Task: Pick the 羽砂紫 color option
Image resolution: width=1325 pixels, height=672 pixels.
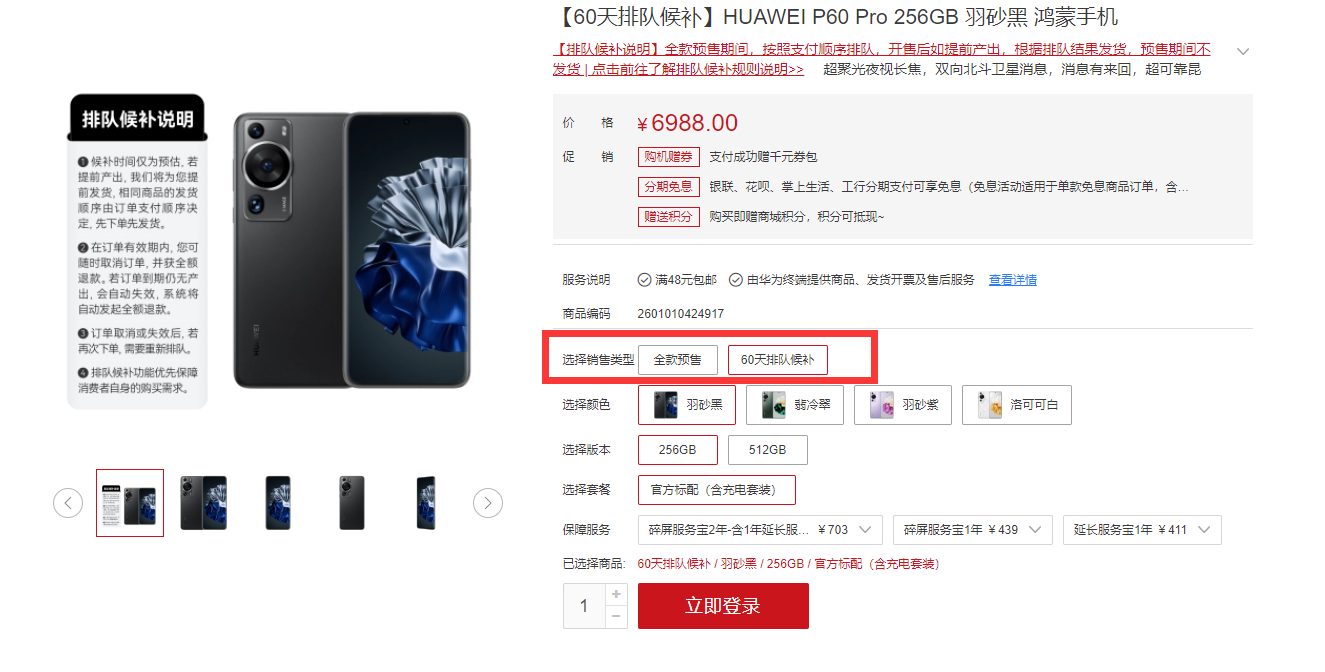Action: click(903, 405)
